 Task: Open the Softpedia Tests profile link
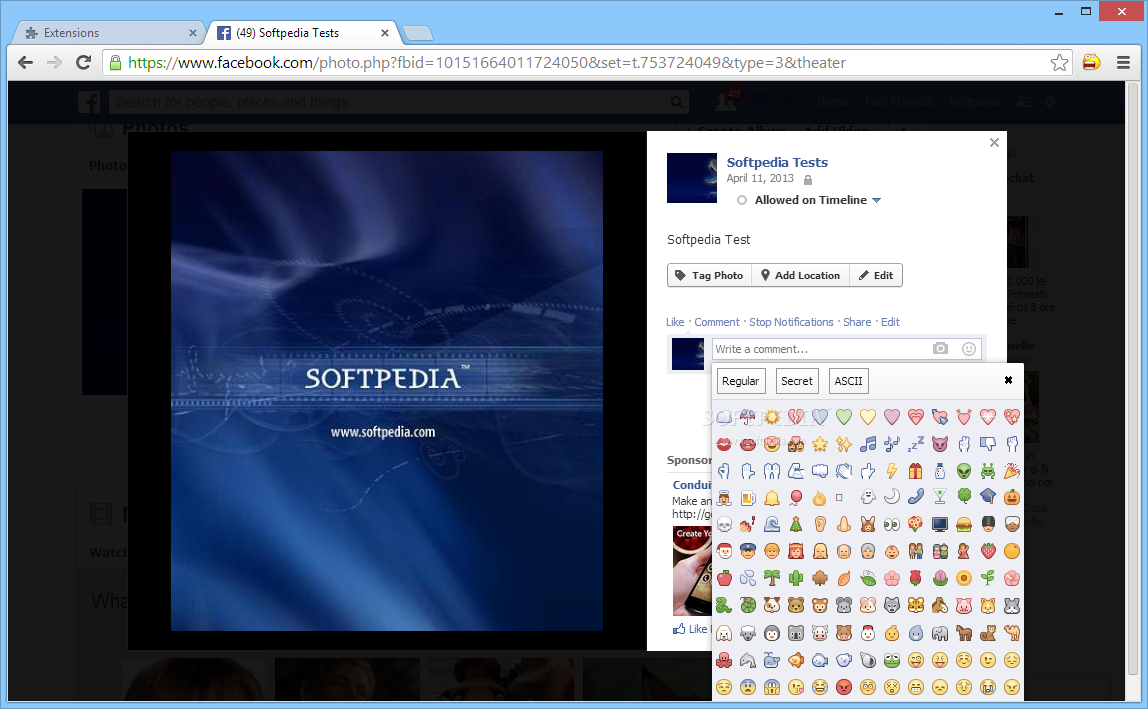tap(777, 163)
